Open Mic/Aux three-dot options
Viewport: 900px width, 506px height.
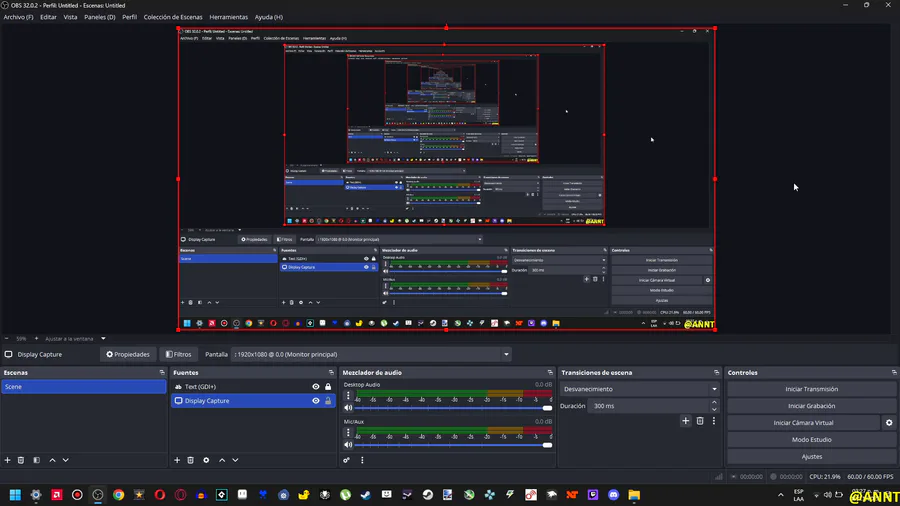348,433
